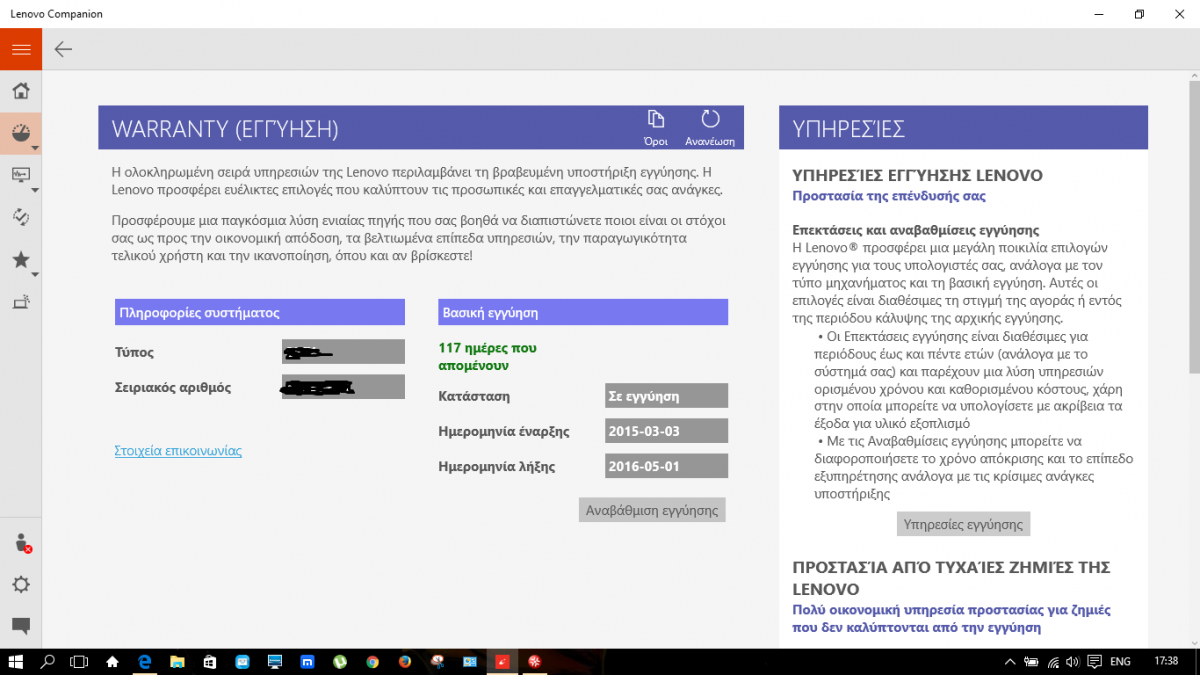Open the star favorites sidebar icon
This screenshot has height=675, width=1200.
[x=20, y=259]
